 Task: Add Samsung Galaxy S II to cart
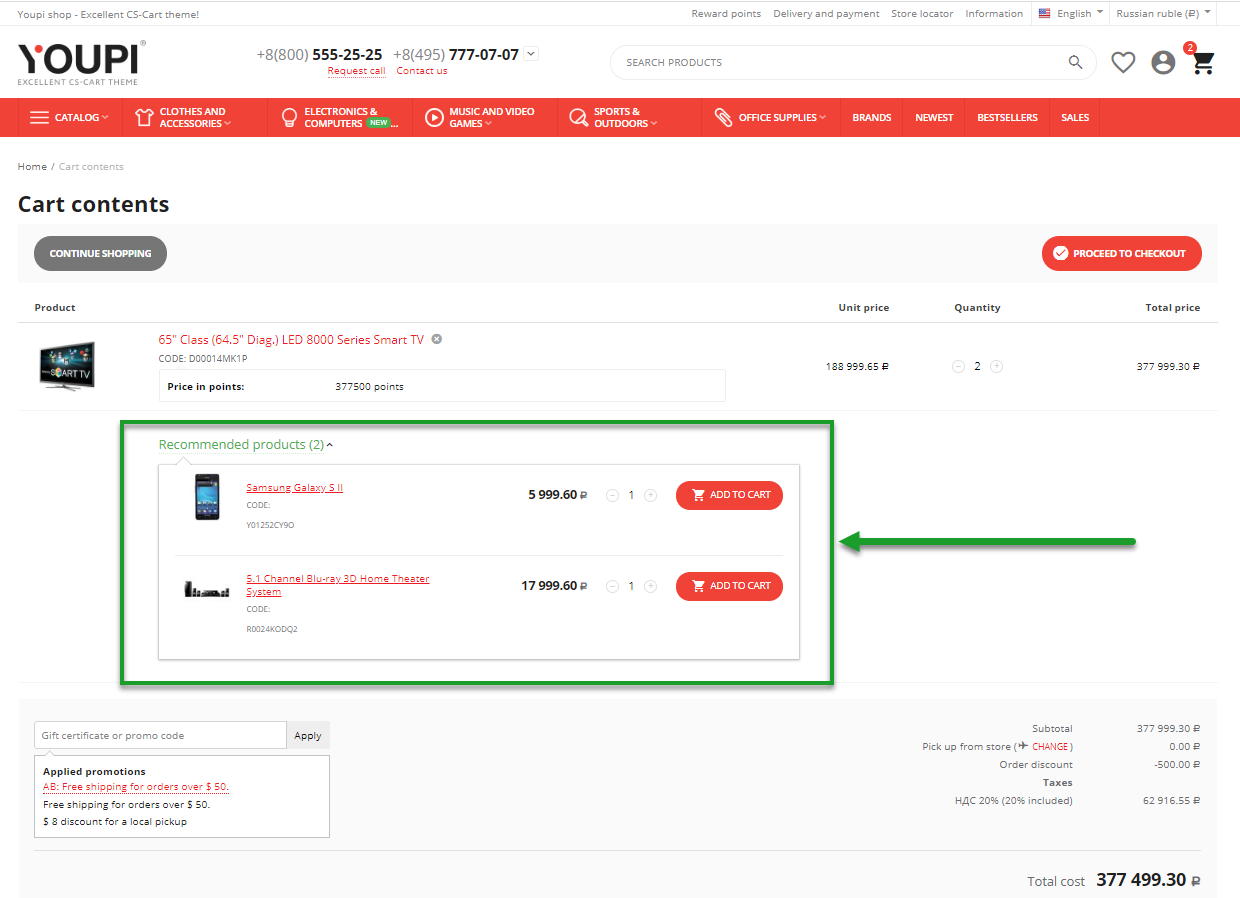(729, 495)
